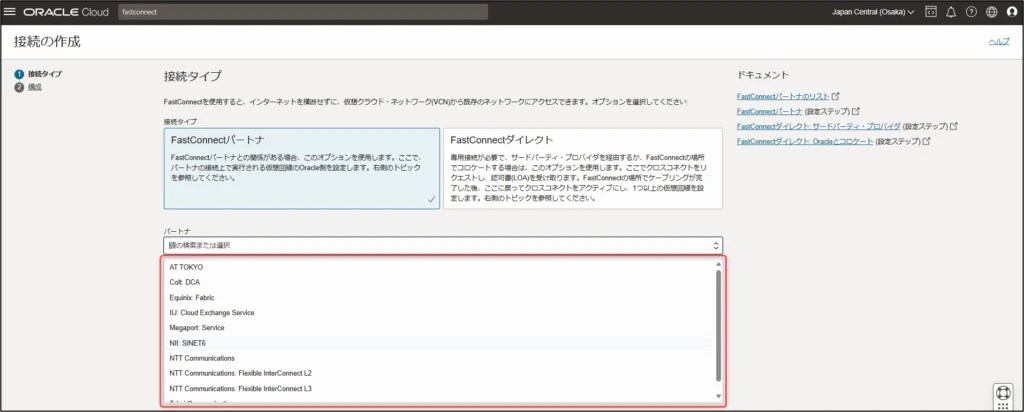This screenshot has height=412, width=1024.
Task: Open the FastConnectパートナのリスト document link
Action: pyautogui.click(x=782, y=97)
